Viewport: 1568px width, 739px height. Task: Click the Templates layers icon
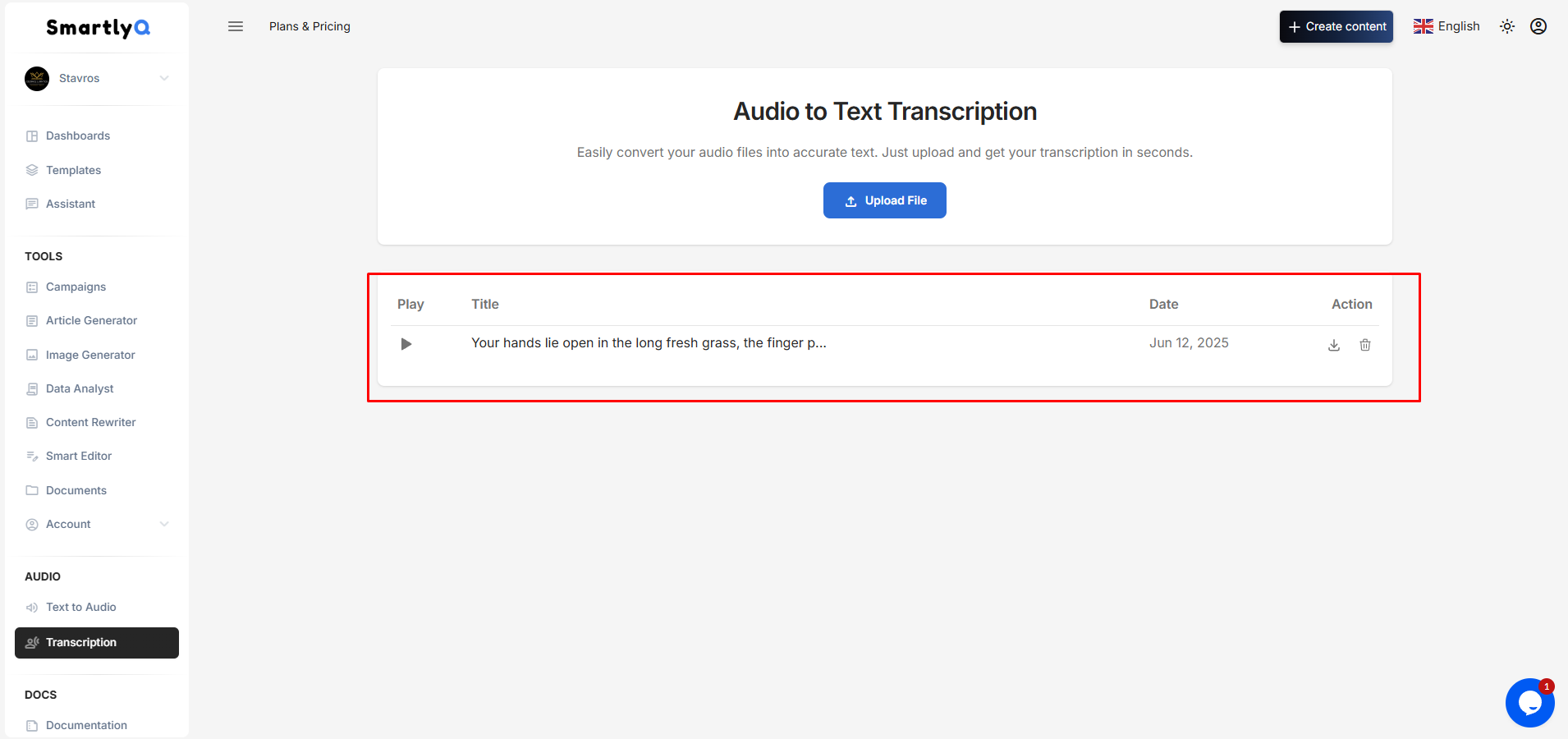coord(32,170)
